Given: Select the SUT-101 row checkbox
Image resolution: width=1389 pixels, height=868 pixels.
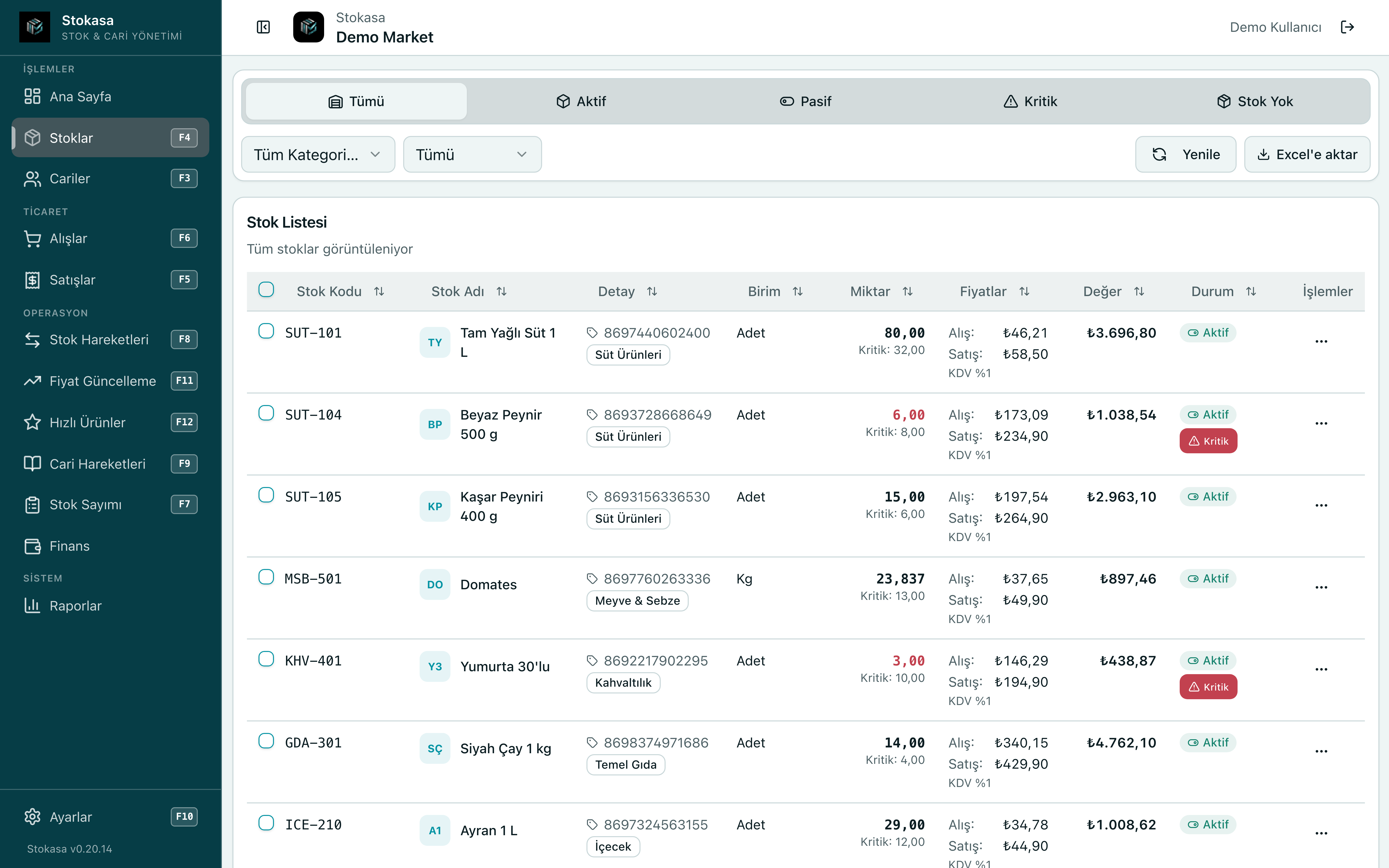Looking at the screenshot, I should (x=266, y=331).
